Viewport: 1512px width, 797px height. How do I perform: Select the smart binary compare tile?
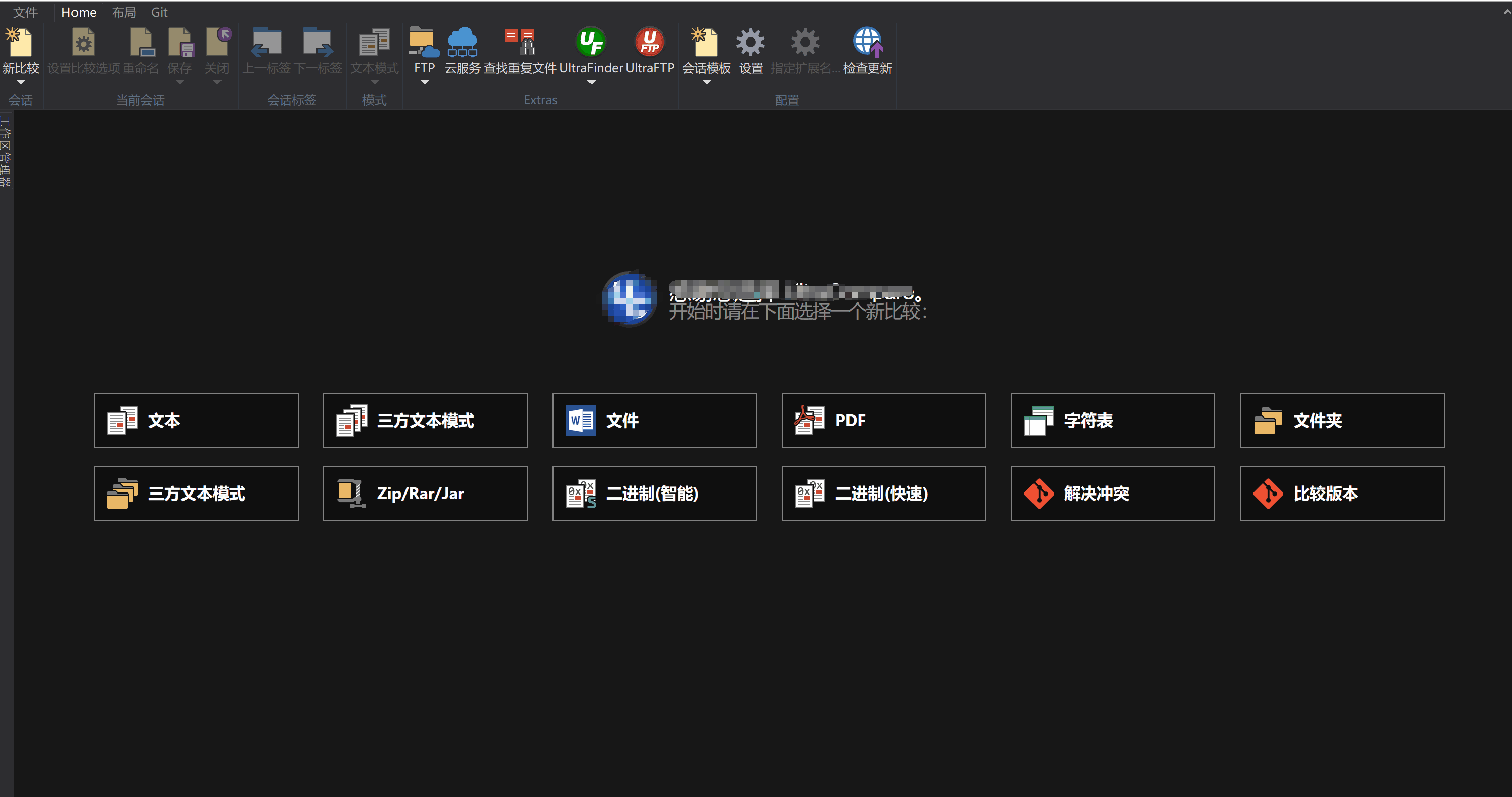pos(654,493)
